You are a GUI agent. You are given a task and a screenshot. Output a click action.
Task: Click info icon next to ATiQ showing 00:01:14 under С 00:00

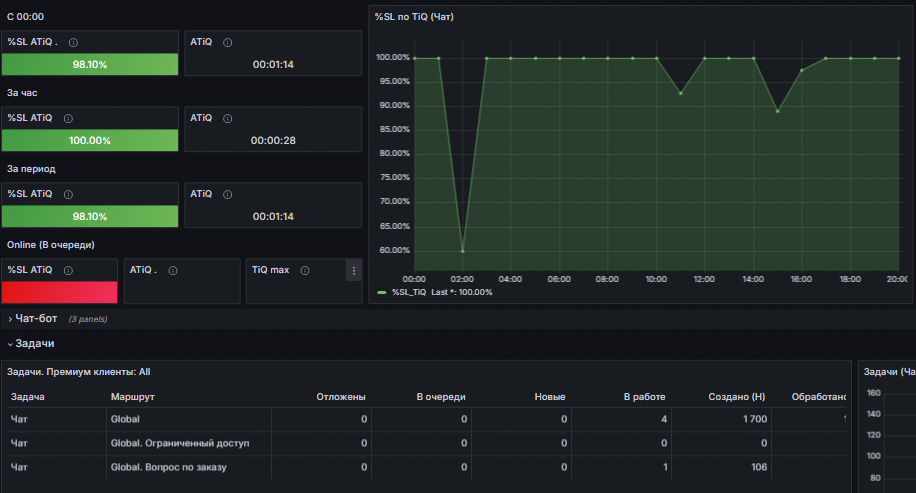[x=228, y=42]
